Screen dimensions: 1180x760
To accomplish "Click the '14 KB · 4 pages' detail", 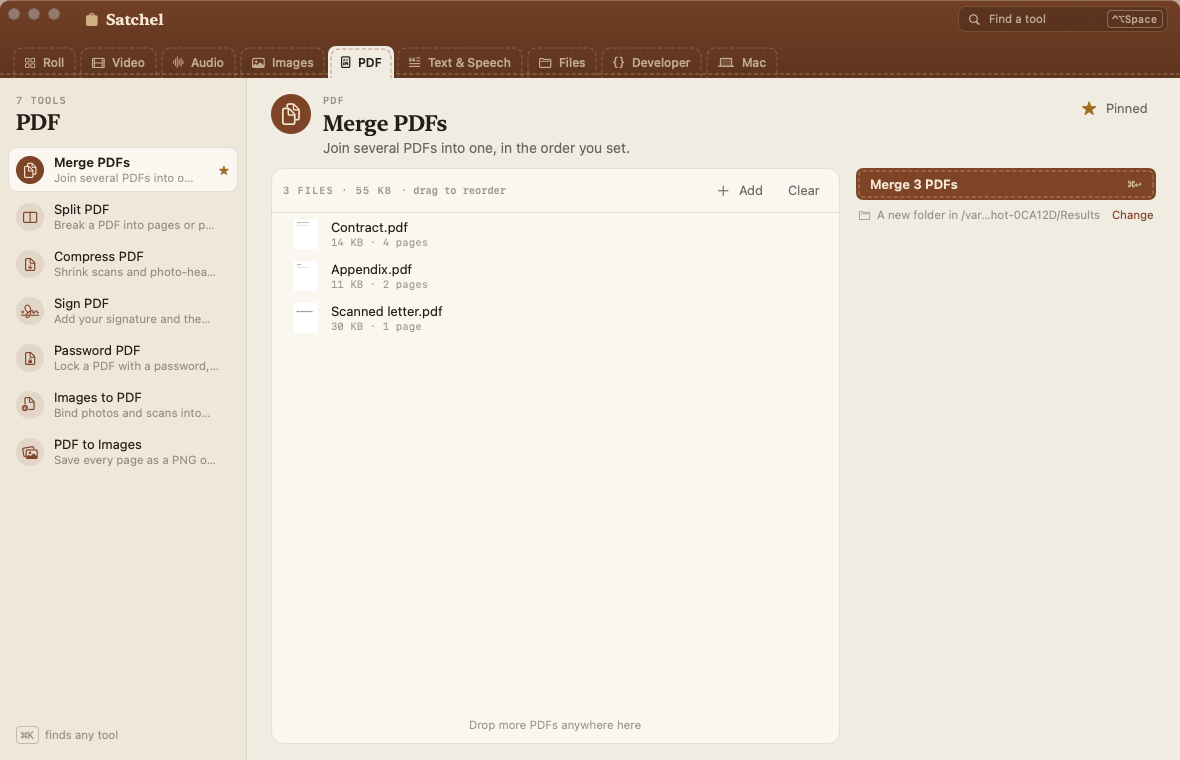I will pos(379,243).
